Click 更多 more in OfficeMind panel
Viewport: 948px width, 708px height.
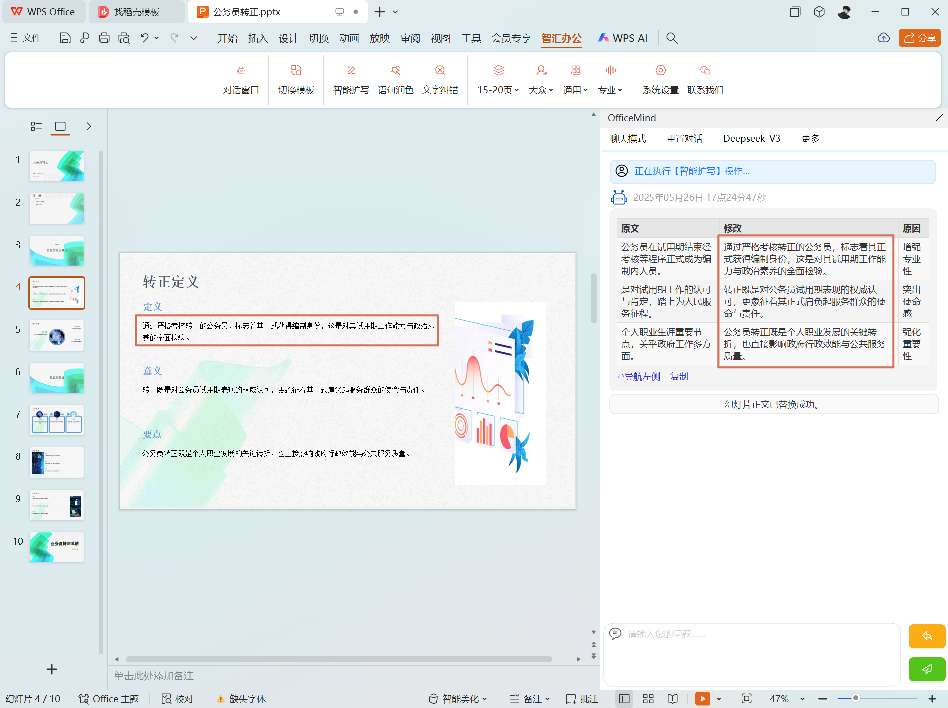[811, 138]
